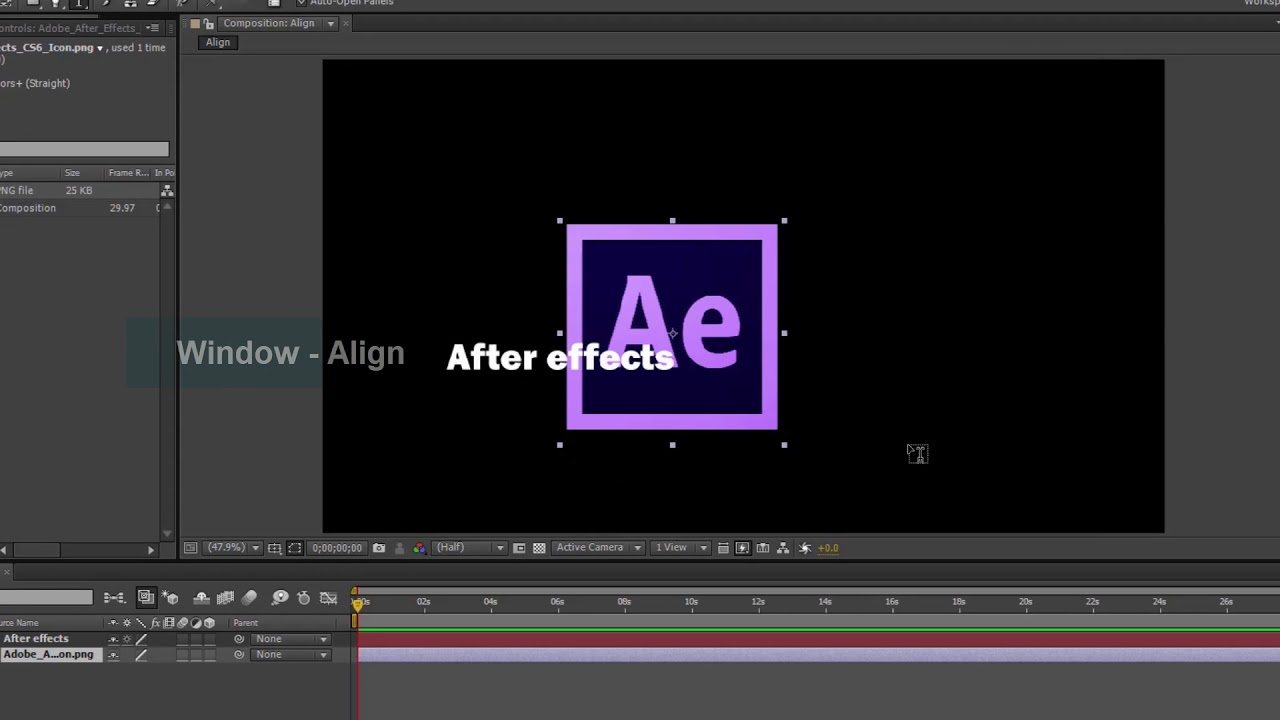This screenshot has height=720, width=1280.
Task: Open the Parent dropdown for Adobe_A...on.png layer
Action: [290, 654]
